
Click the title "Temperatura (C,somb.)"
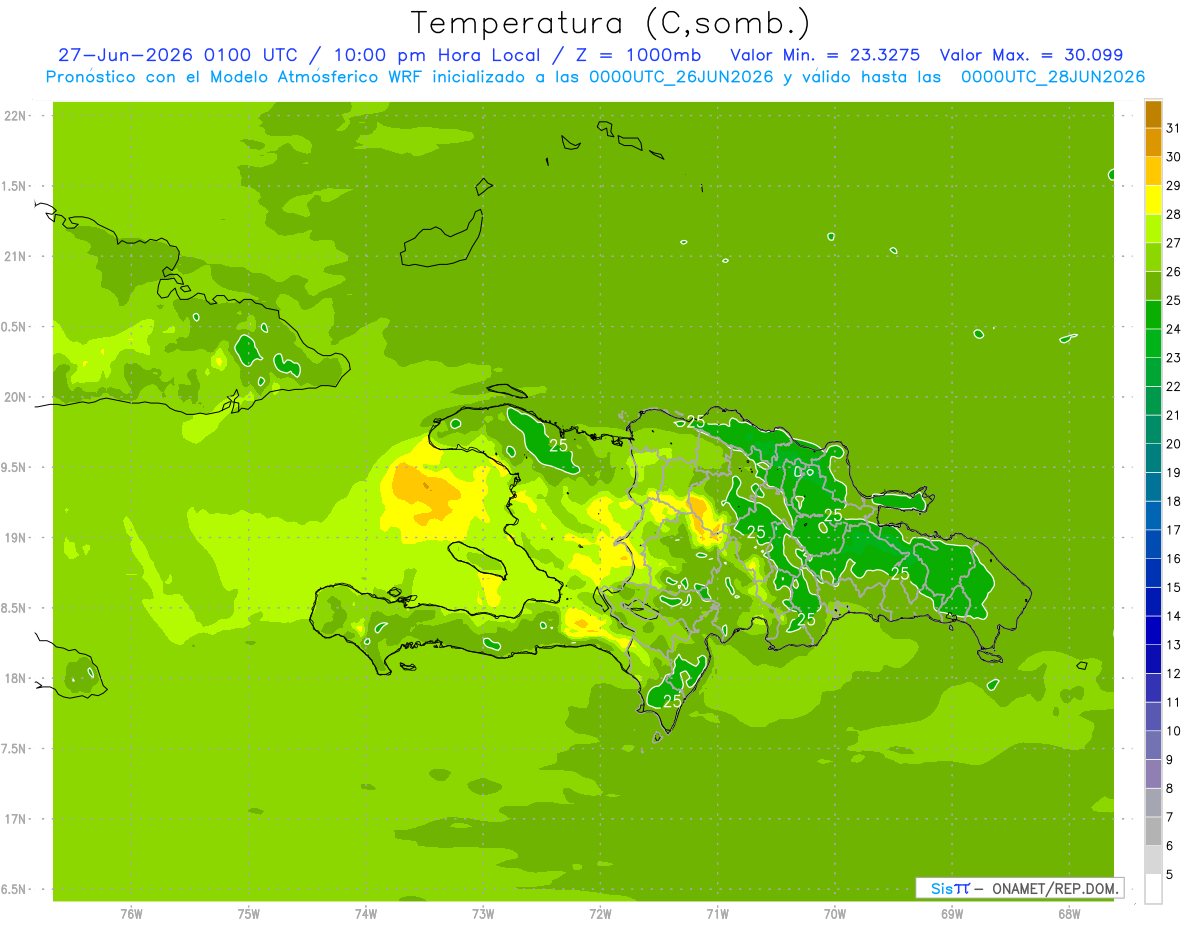610,23
